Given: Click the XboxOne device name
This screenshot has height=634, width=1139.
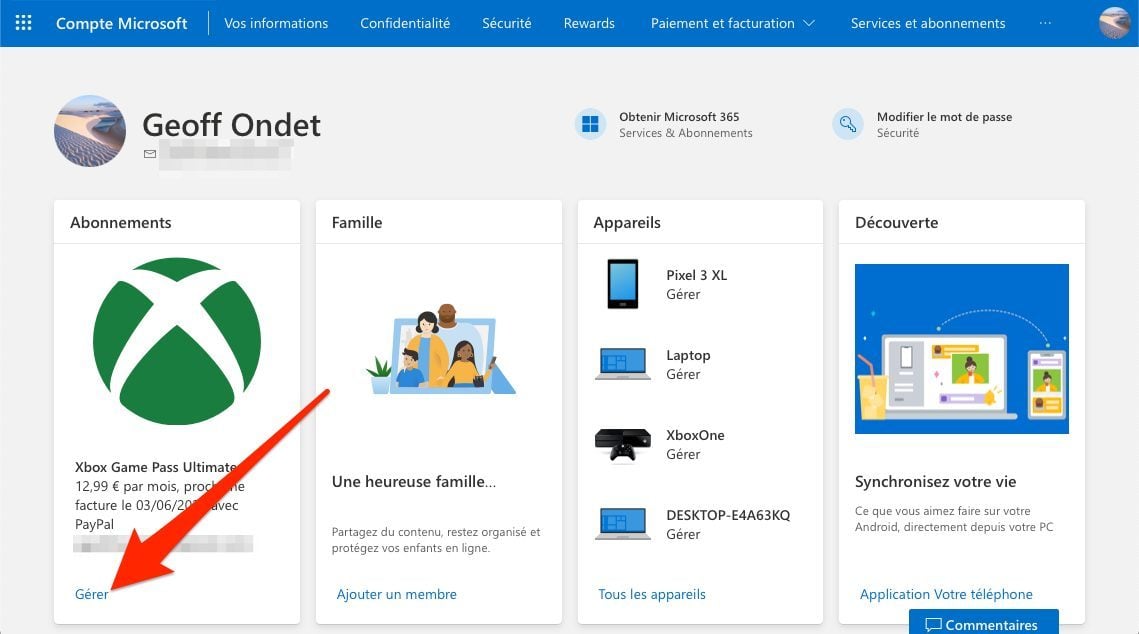Looking at the screenshot, I should [x=695, y=435].
